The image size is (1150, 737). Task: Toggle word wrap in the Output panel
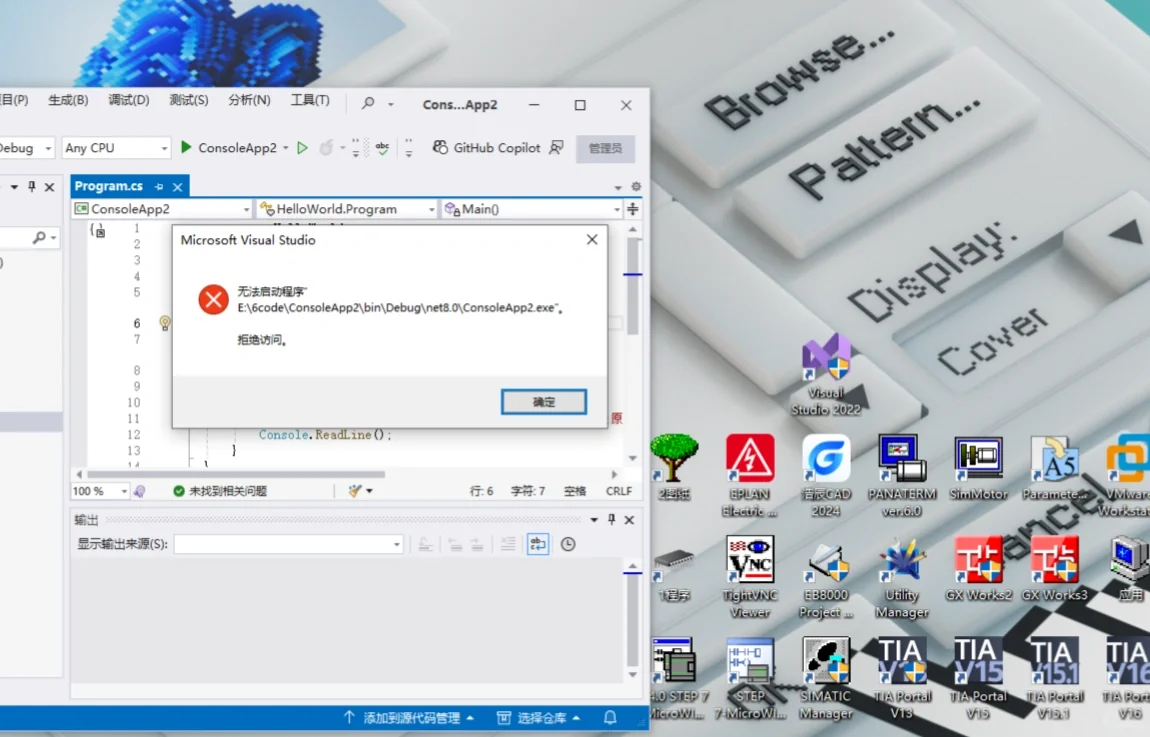pyautogui.click(x=538, y=544)
